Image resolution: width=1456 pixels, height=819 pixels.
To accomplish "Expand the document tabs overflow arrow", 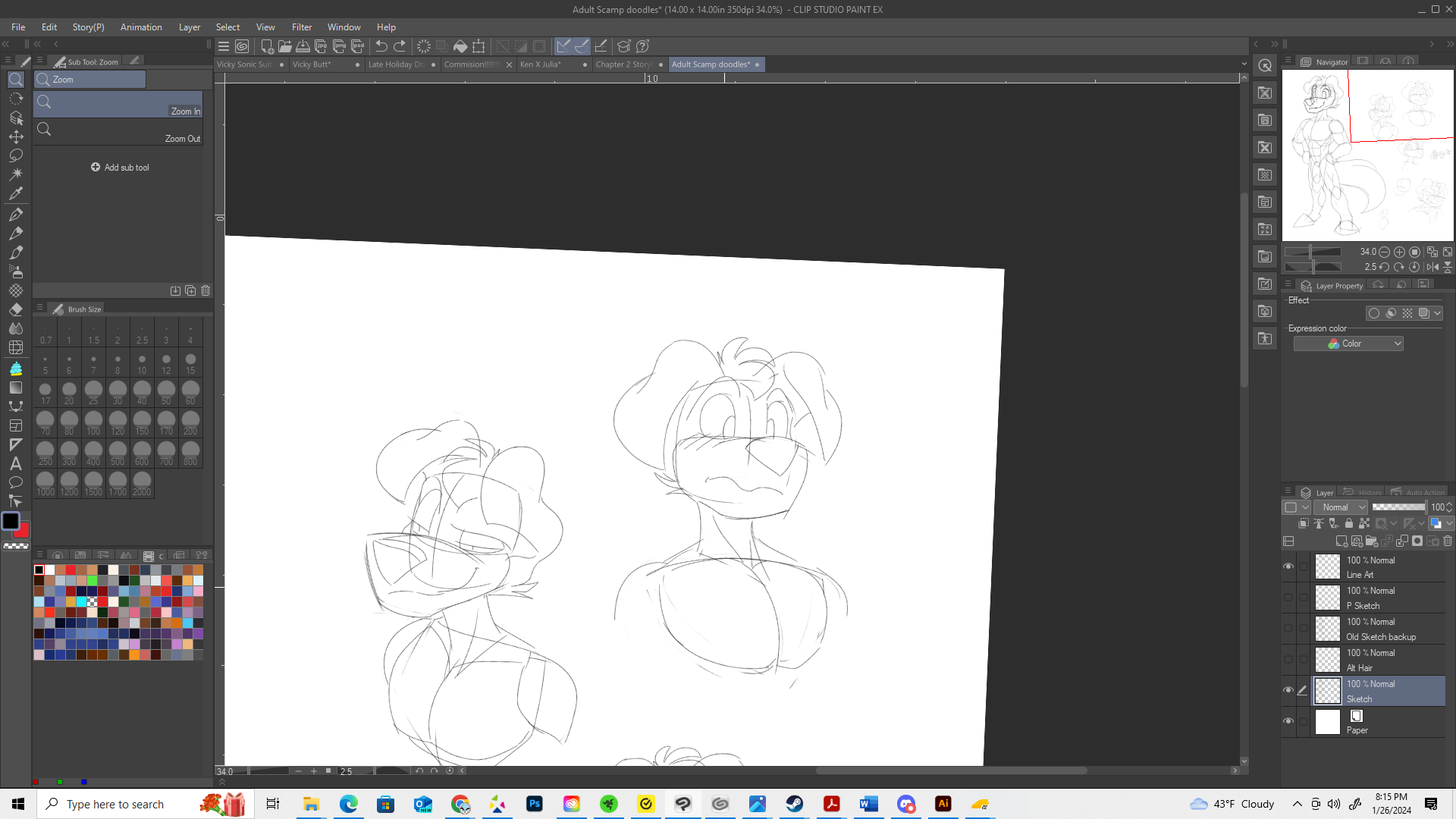I will 1244,64.
